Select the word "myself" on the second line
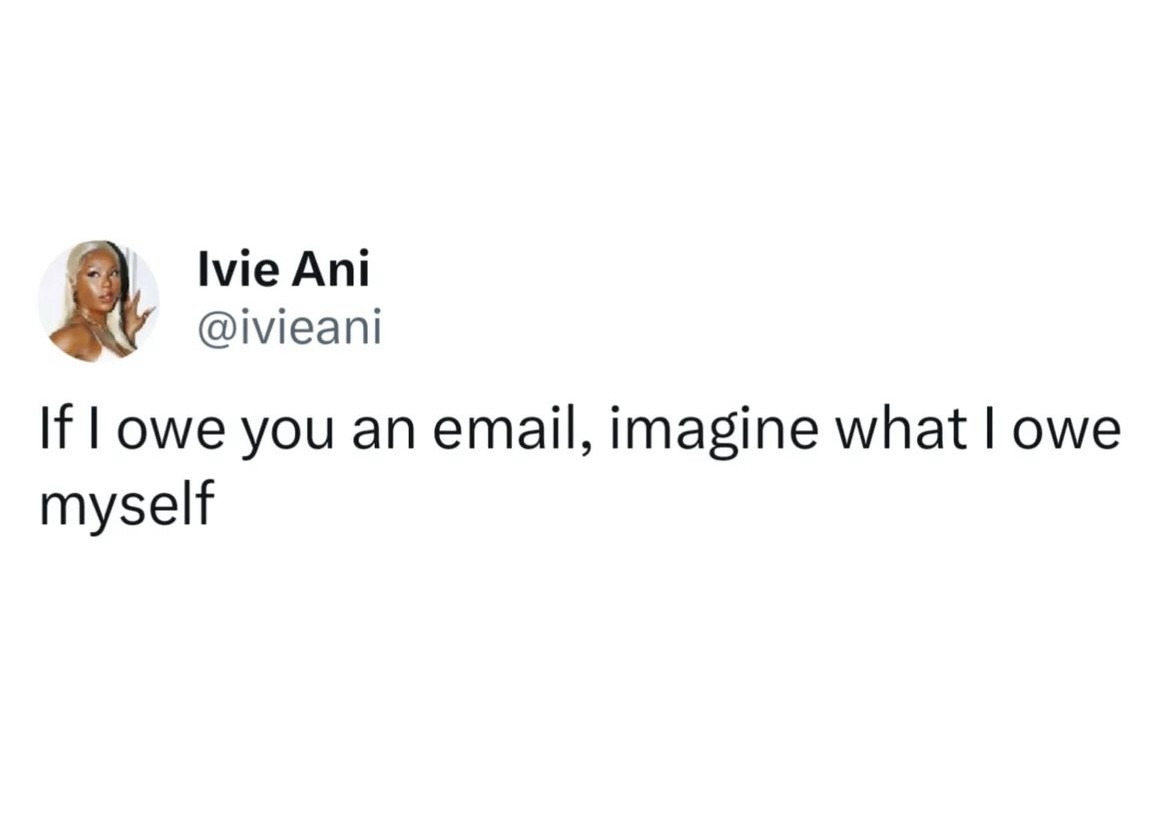1170x824 pixels. 127,505
